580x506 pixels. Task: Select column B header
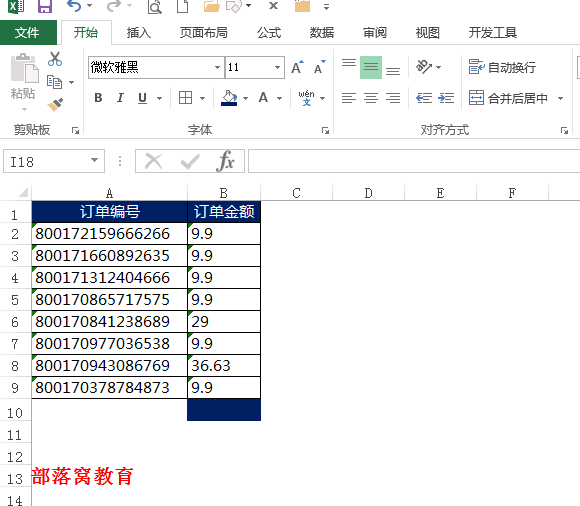coord(224,193)
